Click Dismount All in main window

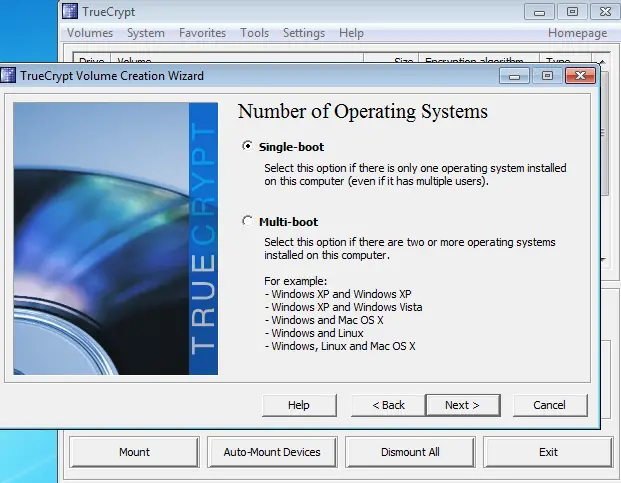(x=410, y=452)
